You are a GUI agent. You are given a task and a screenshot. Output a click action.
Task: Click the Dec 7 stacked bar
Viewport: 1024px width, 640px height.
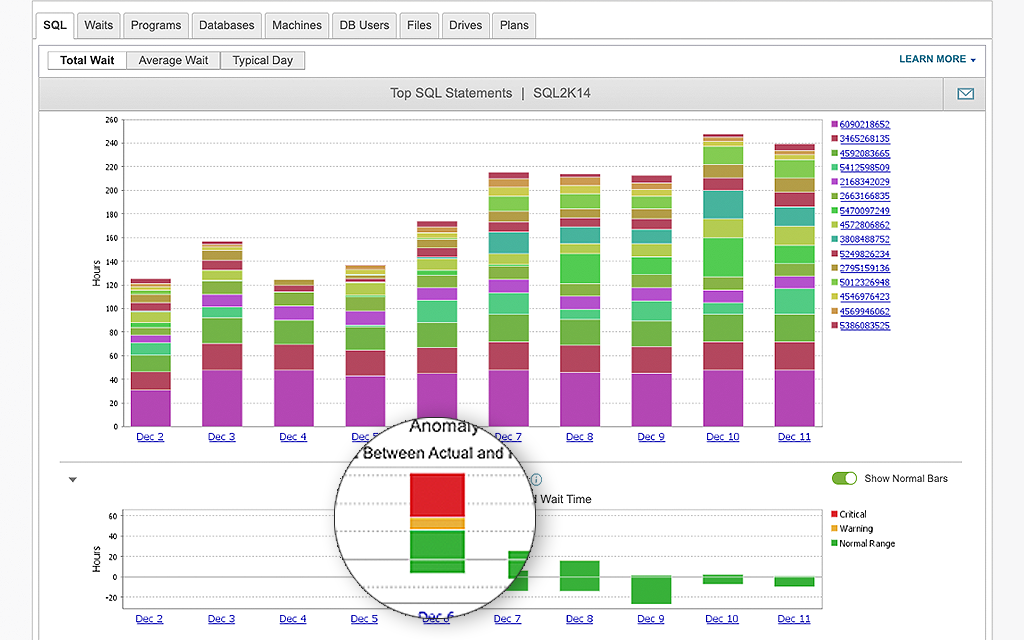508,300
